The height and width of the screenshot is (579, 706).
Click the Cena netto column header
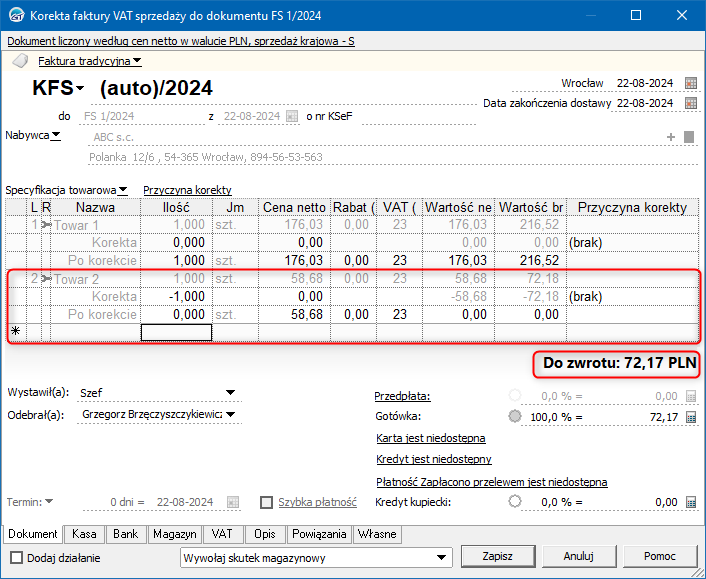294,208
